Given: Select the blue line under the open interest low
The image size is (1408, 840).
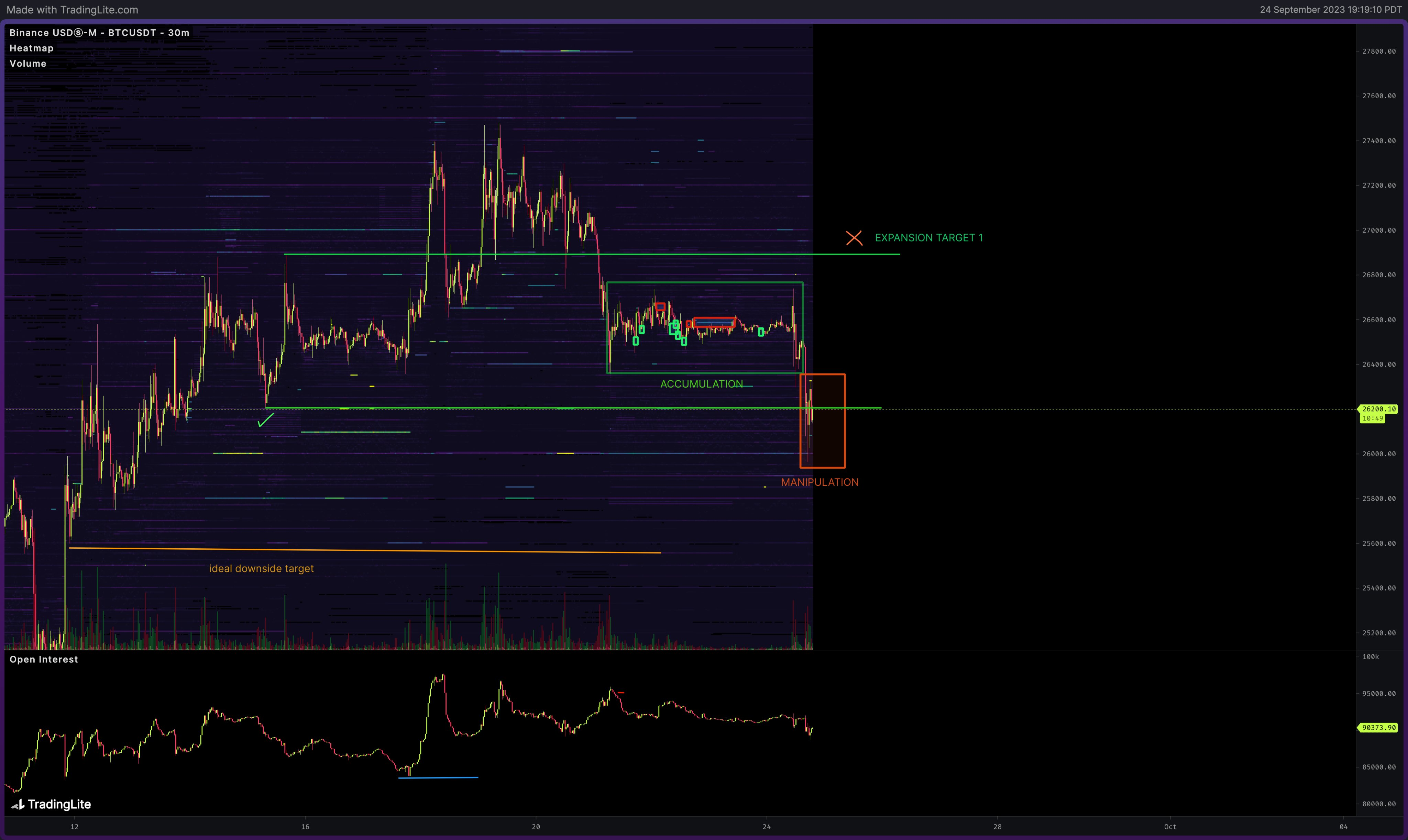Looking at the screenshot, I should 438,778.
